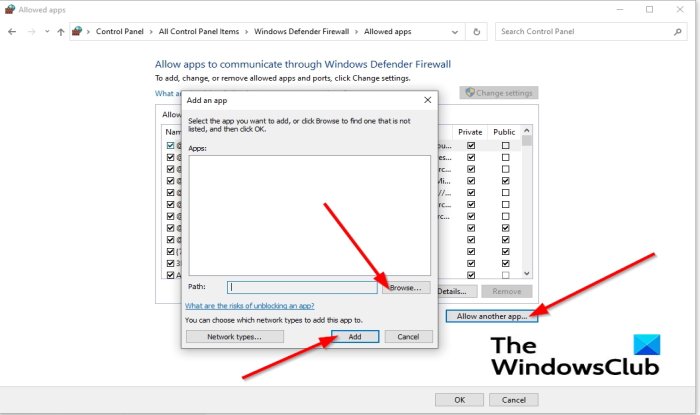The height and width of the screenshot is (415, 700).
Task: Confirm with the main window OK button
Action: (x=459, y=400)
